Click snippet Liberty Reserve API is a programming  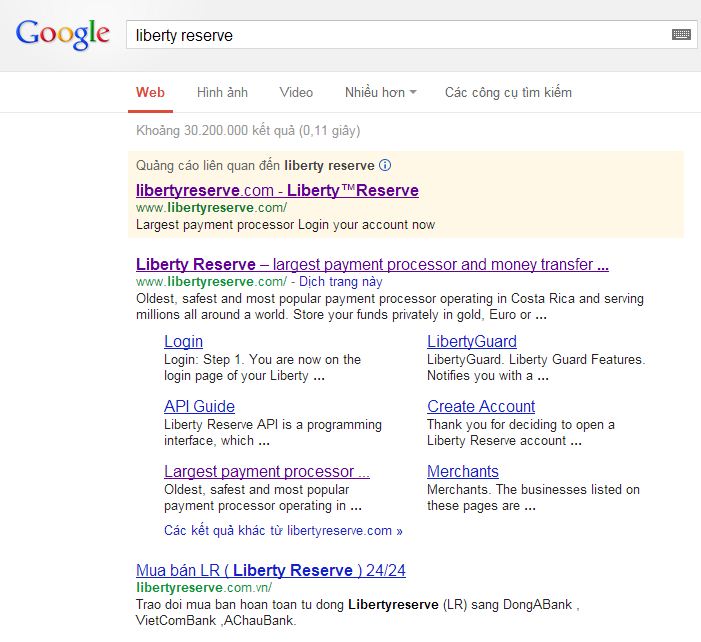(x=273, y=432)
